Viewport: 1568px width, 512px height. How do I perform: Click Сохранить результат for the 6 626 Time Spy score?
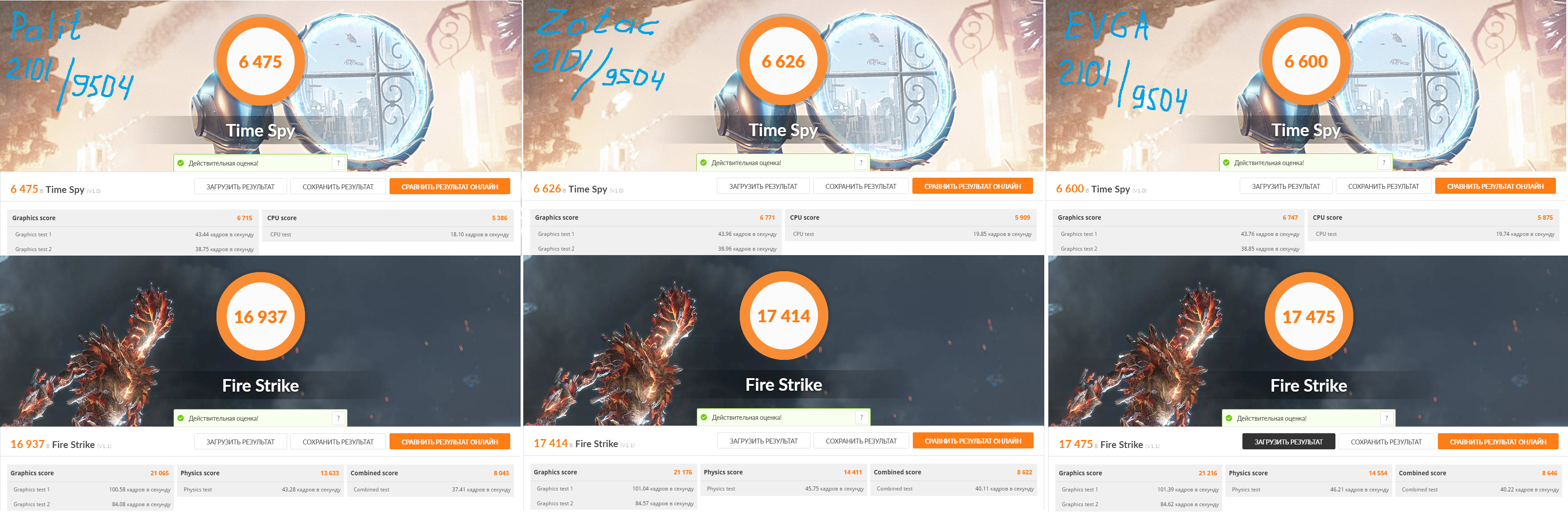860,186
